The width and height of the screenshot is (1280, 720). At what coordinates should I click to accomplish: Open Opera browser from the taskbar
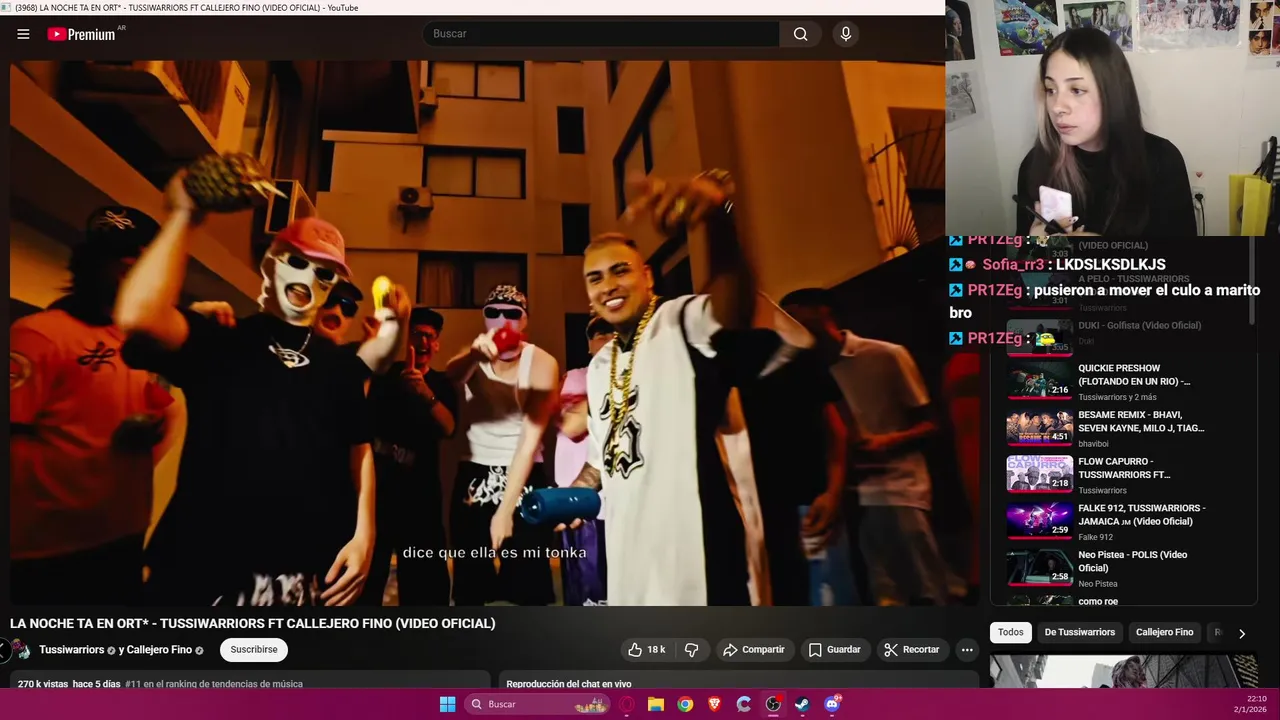[x=627, y=704]
